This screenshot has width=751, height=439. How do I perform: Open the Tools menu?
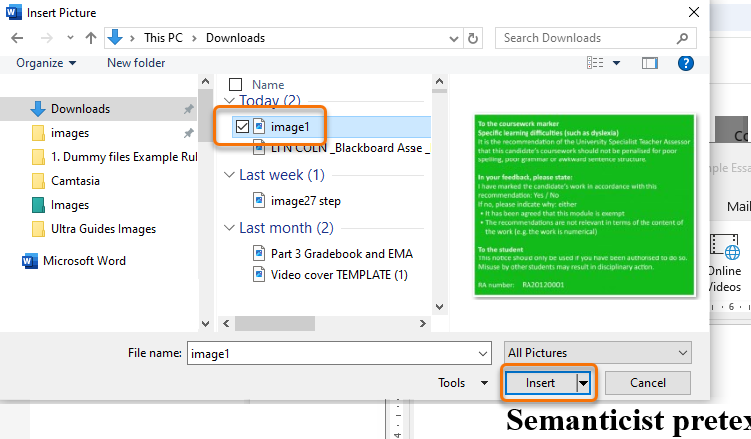pyautogui.click(x=458, y=383)
